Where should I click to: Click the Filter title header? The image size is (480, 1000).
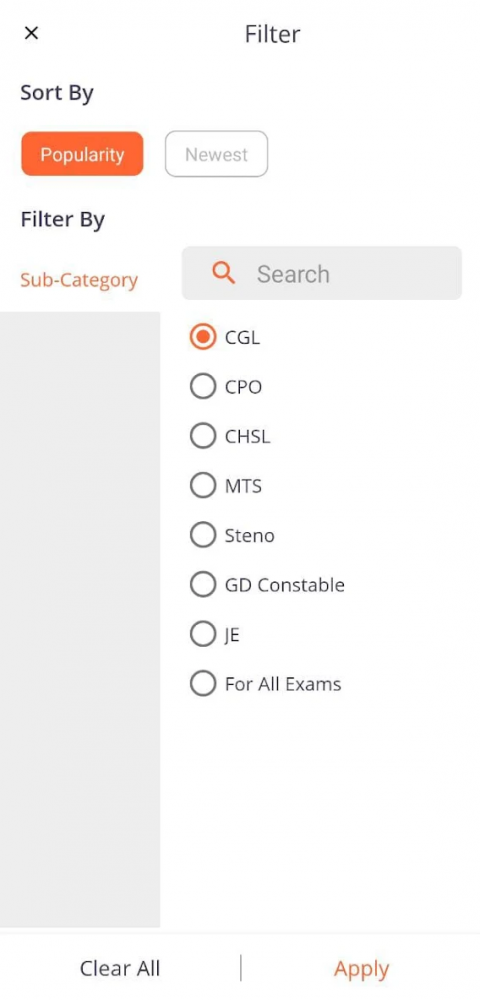tap(272, 34)
